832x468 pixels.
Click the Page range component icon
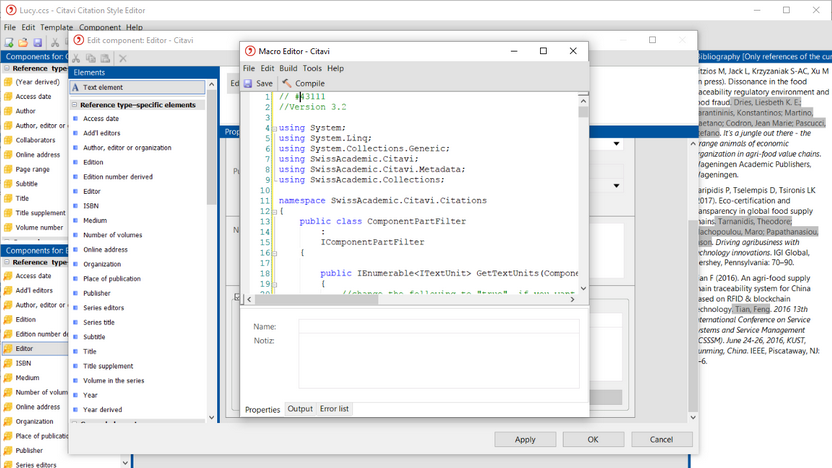tap(8, 169)
